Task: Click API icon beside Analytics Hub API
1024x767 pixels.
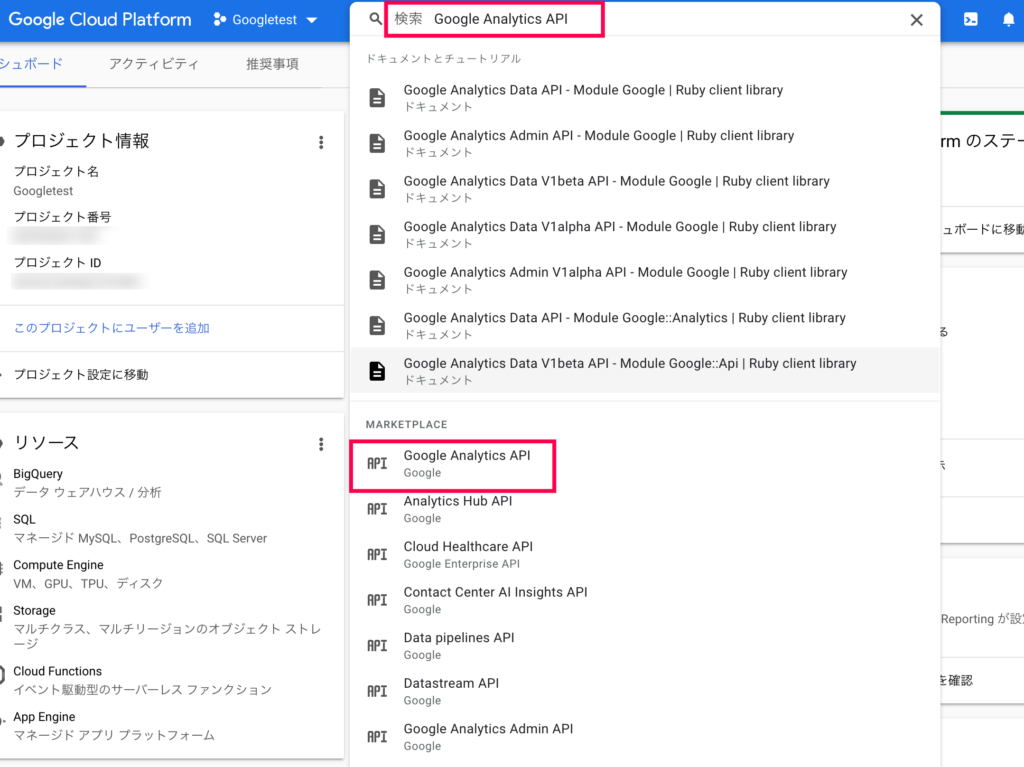Action: tap(377, 509)
